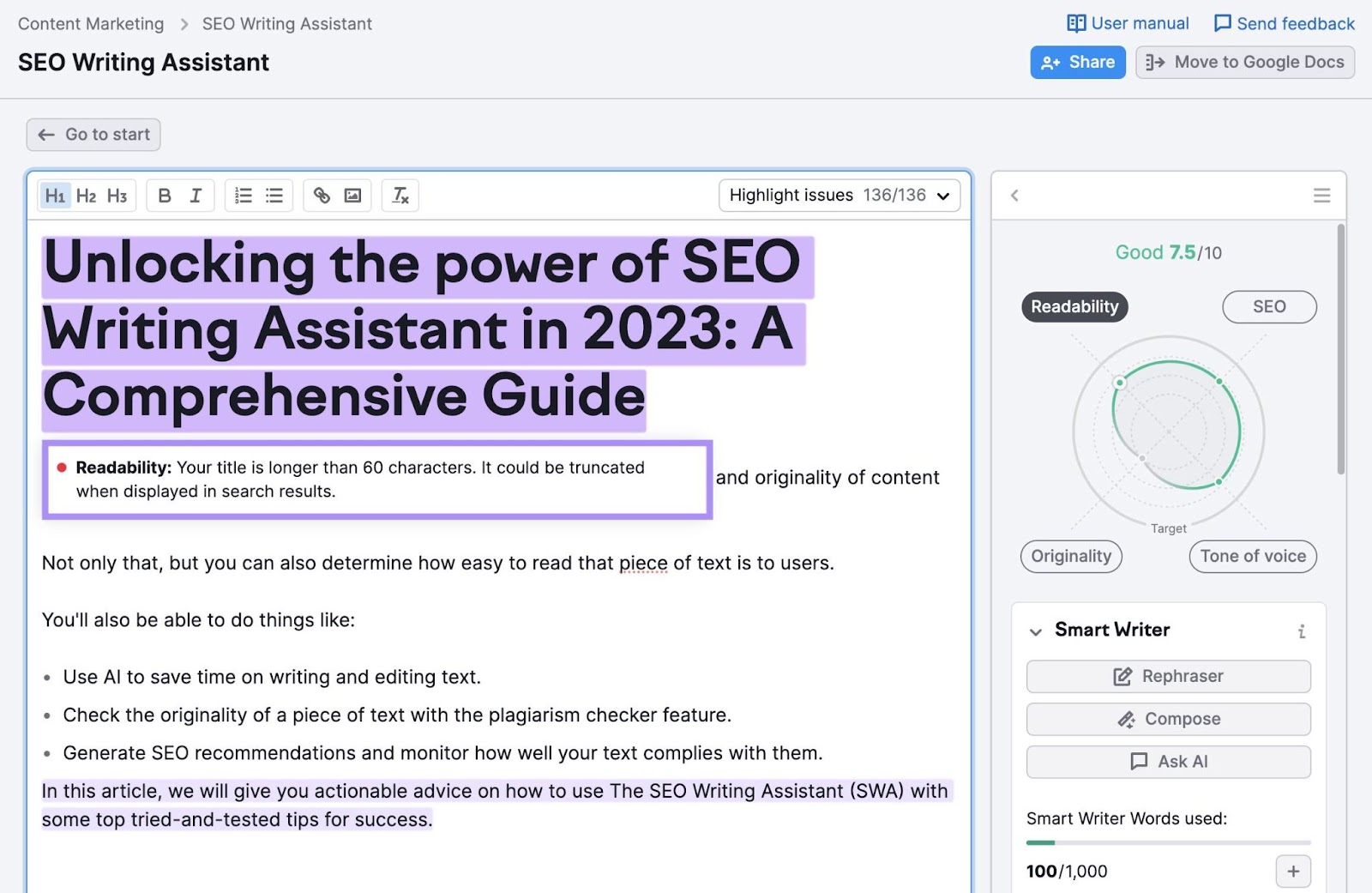The height and width of the screenshot is (893, 1372).
Task: Open the Highlight issues dropdown
Action: pos(839,196)
